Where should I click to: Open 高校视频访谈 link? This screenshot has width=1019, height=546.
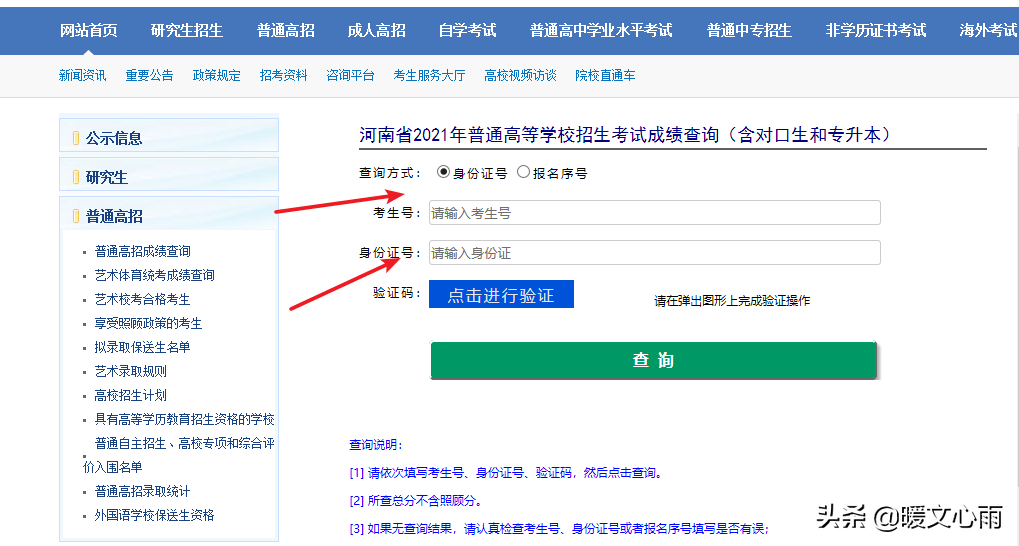(521, 75)
